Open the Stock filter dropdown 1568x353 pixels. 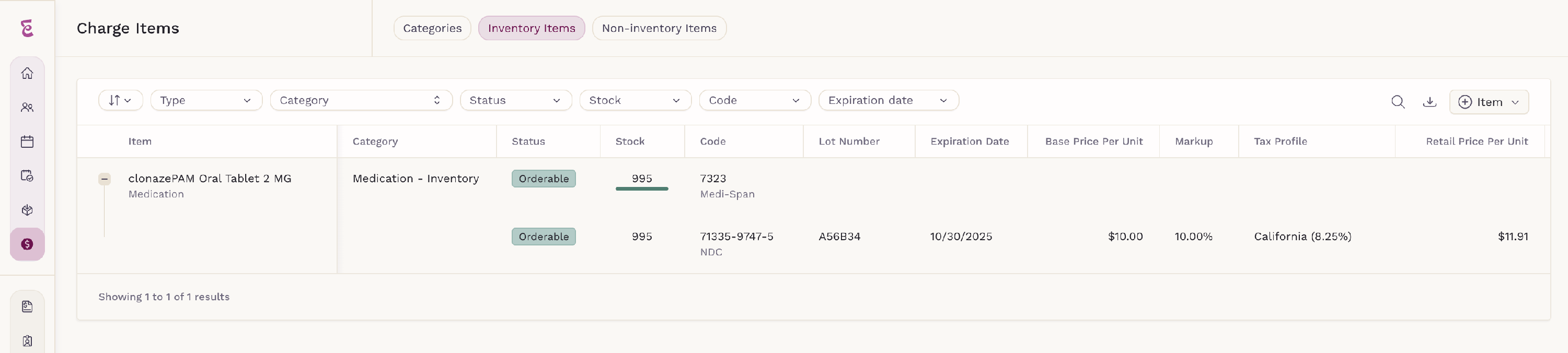point(635,100)
